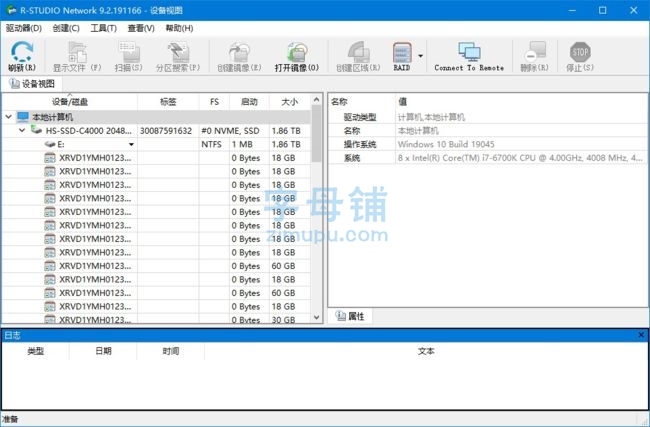Click the 名称 properties column header

pos(339,102)
